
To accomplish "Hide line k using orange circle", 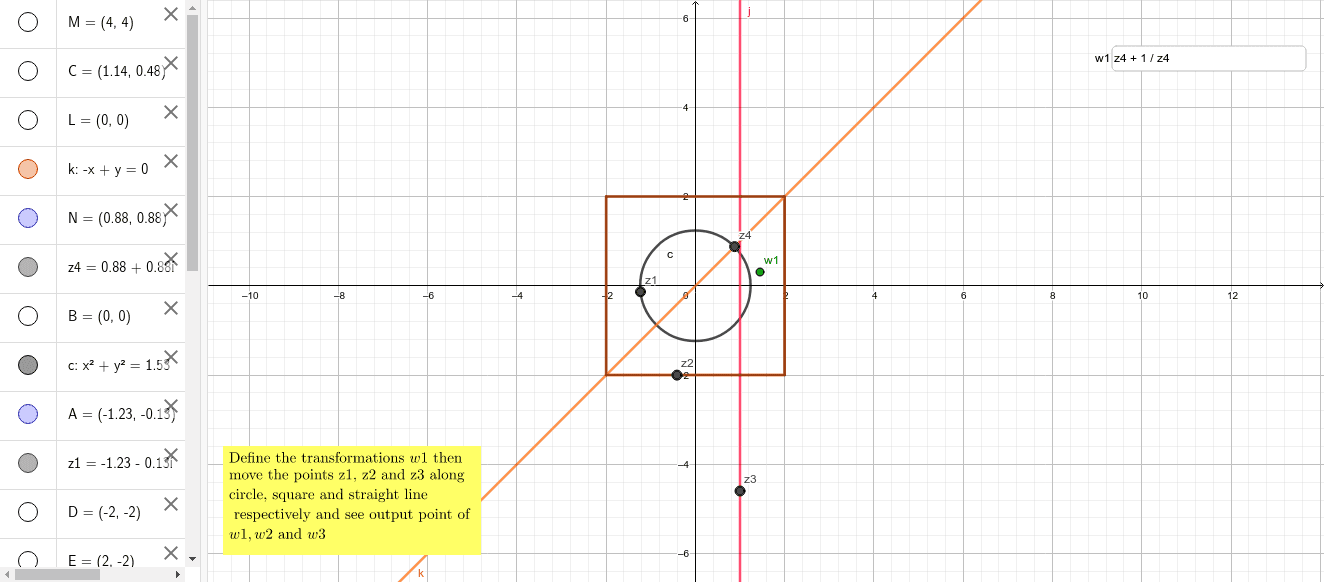I will pyautogui.click(x=28, y=169).
